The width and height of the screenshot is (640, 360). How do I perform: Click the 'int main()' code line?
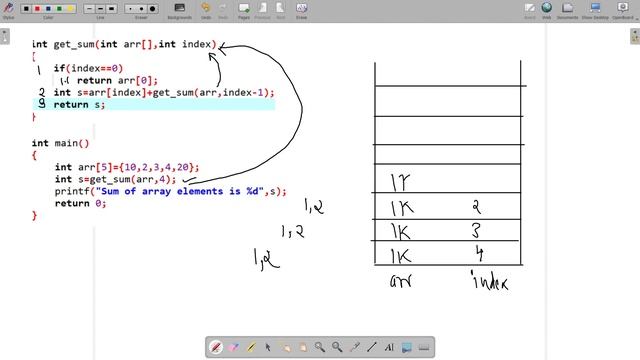(60, 143)
